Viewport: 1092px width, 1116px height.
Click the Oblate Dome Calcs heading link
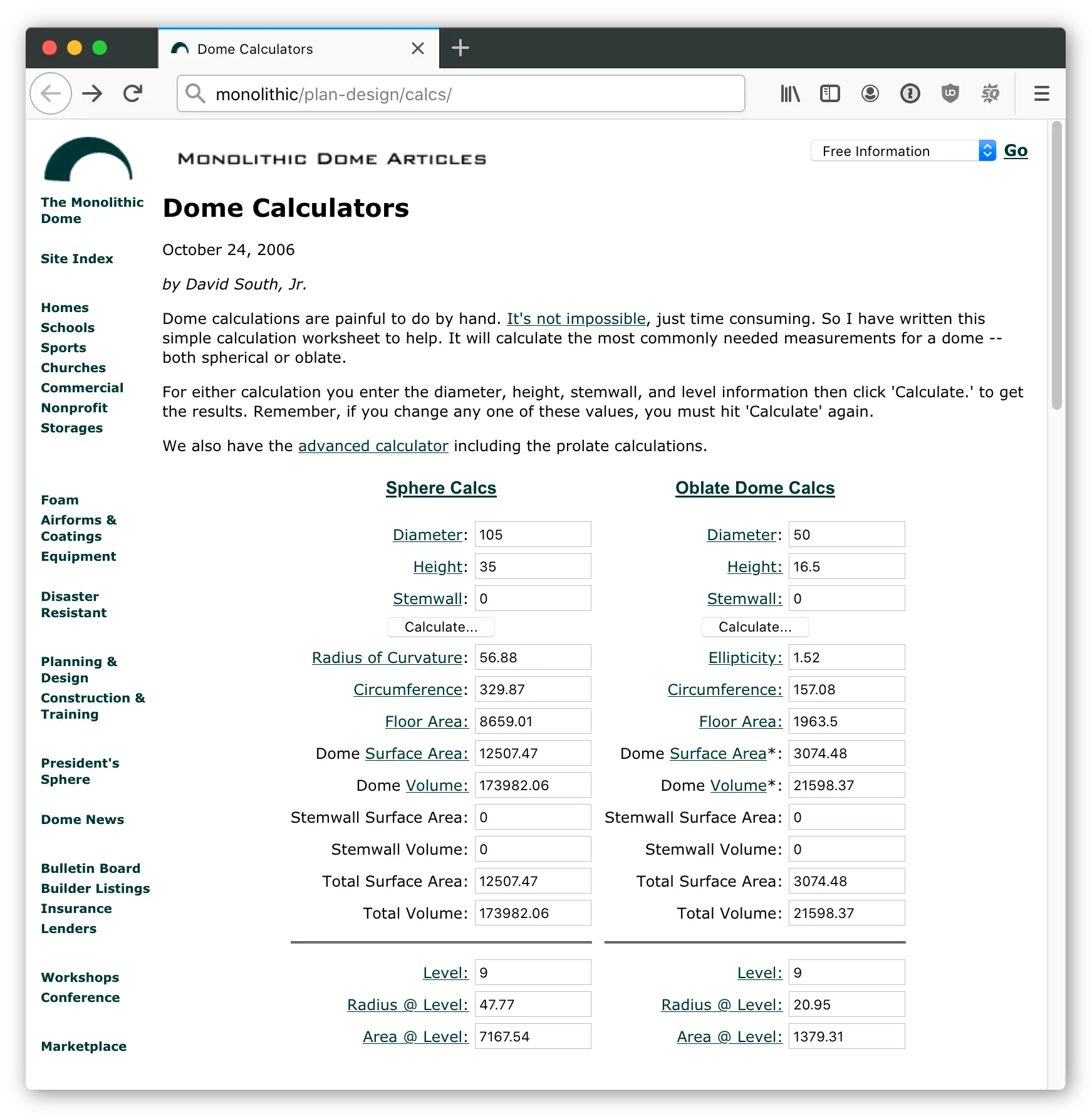pyautogui.click(x=755, y=488)
